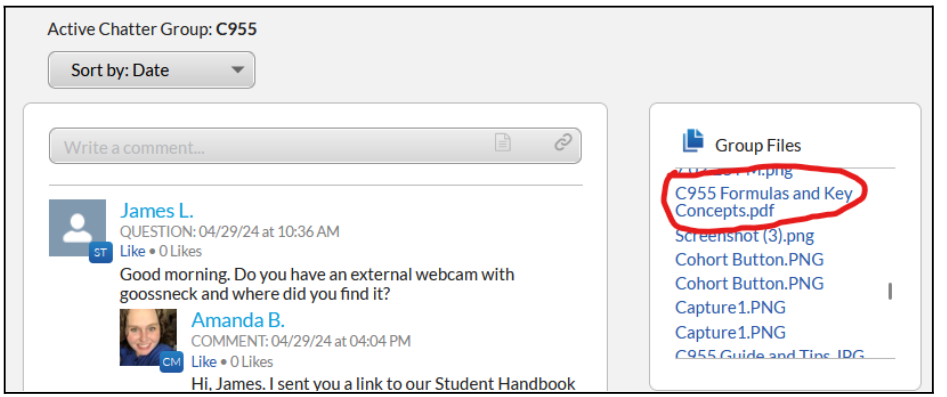Image resolution: width=947 pixels, height=397 pixels.
Task: Like Amanda B.'s comment
Action: (x=204, y=361)
